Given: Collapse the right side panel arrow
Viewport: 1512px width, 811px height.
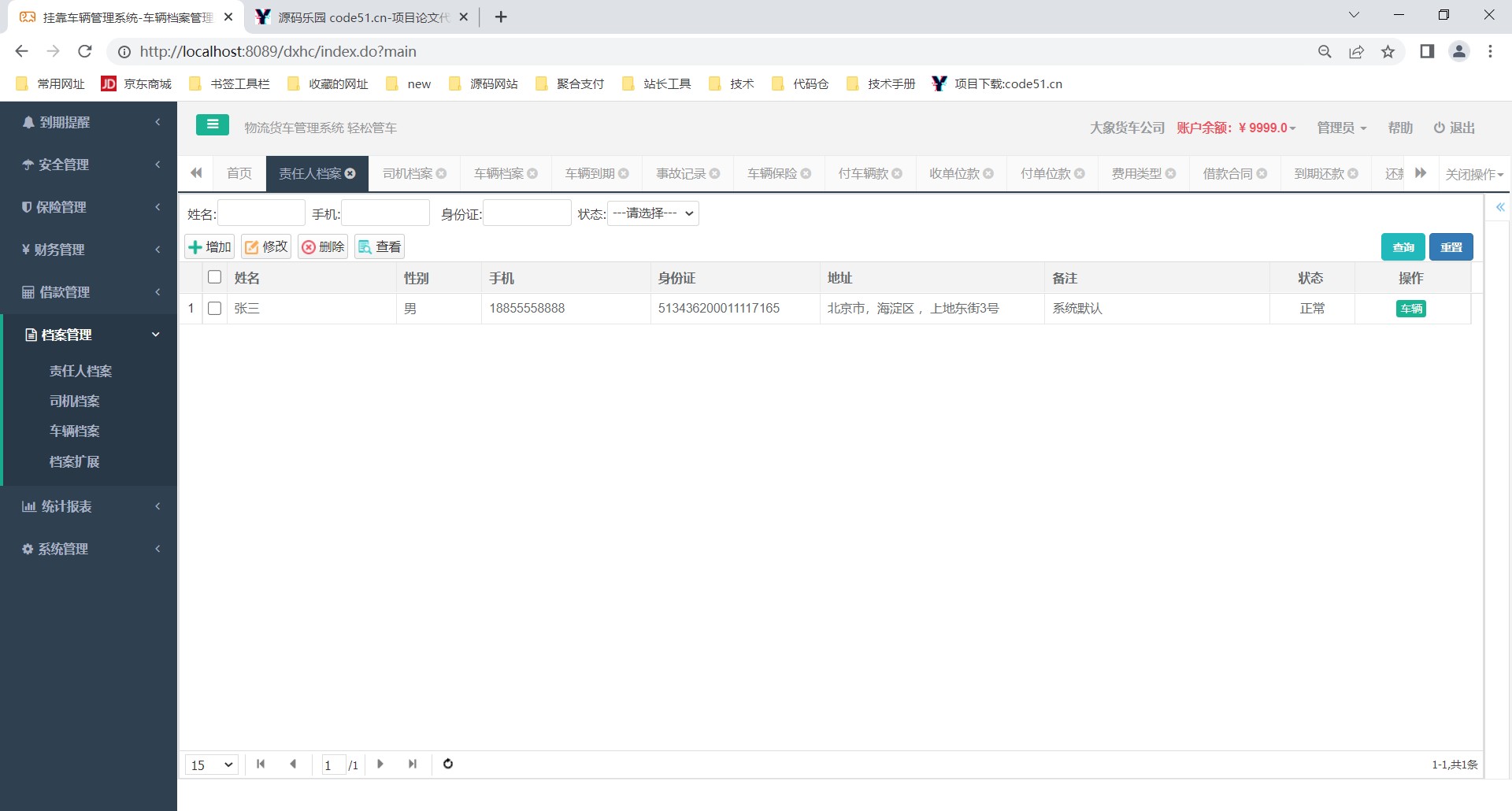Looking at the screenshot, I should click(x=1500, y=207).
